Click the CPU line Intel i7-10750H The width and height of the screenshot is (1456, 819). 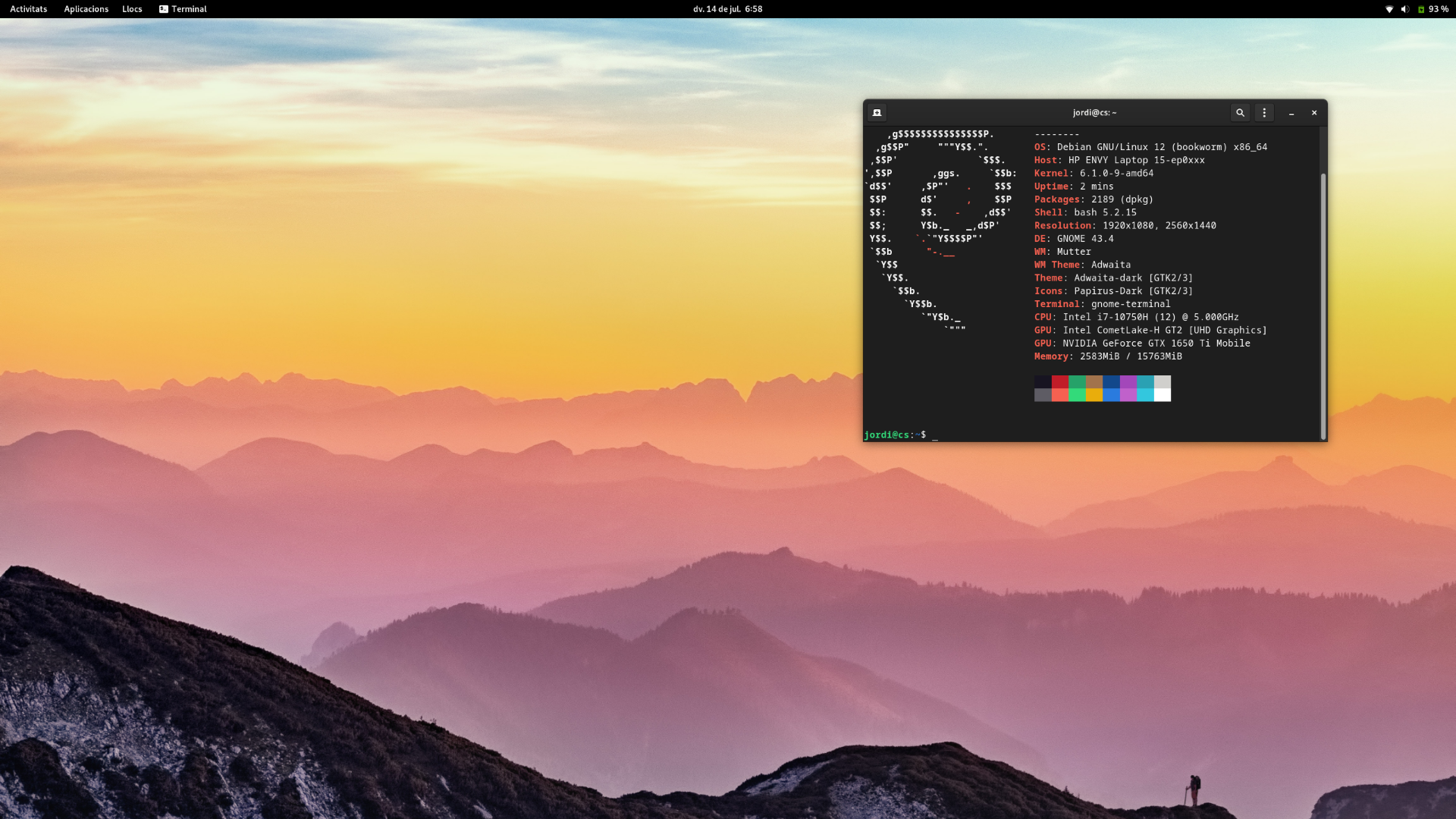(1137, 317)
